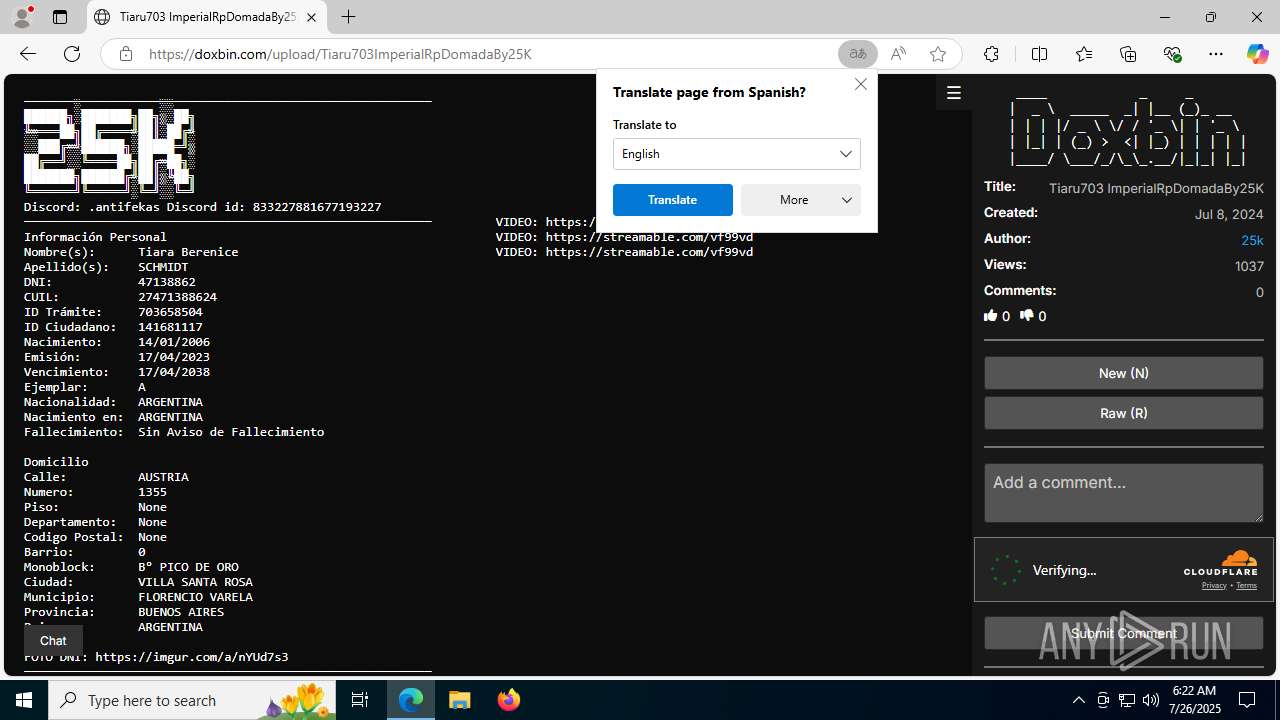Click the taskbar search box

[193, 700]
